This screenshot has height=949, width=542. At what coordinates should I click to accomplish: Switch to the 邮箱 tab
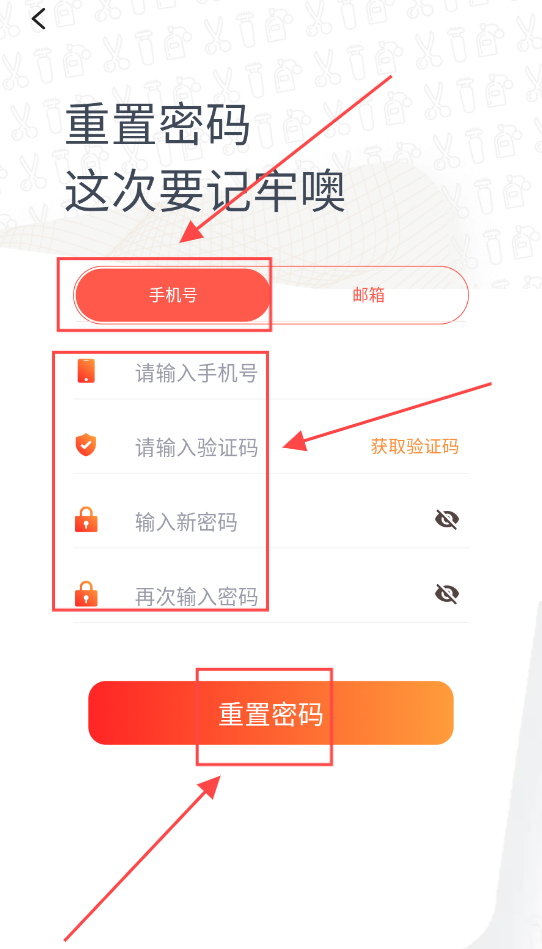(369, 295)
